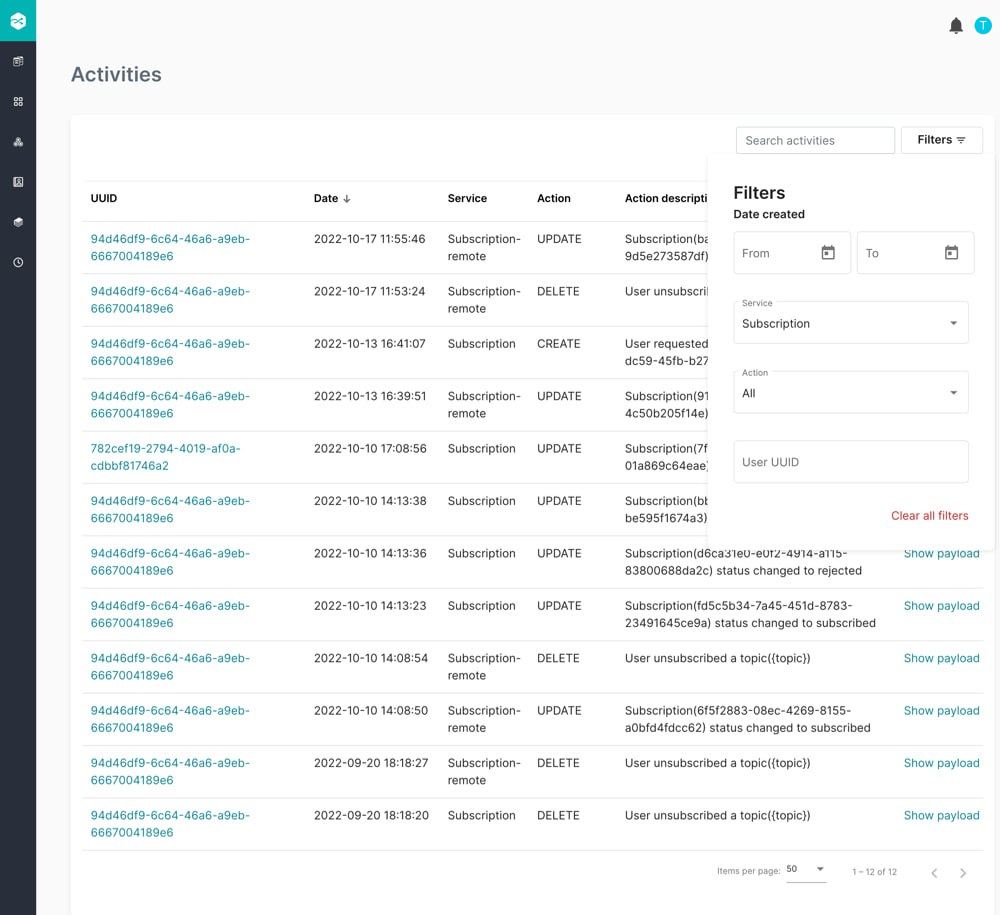Click the User UUID filter field

pyautogui.click(x=850, y=461)
